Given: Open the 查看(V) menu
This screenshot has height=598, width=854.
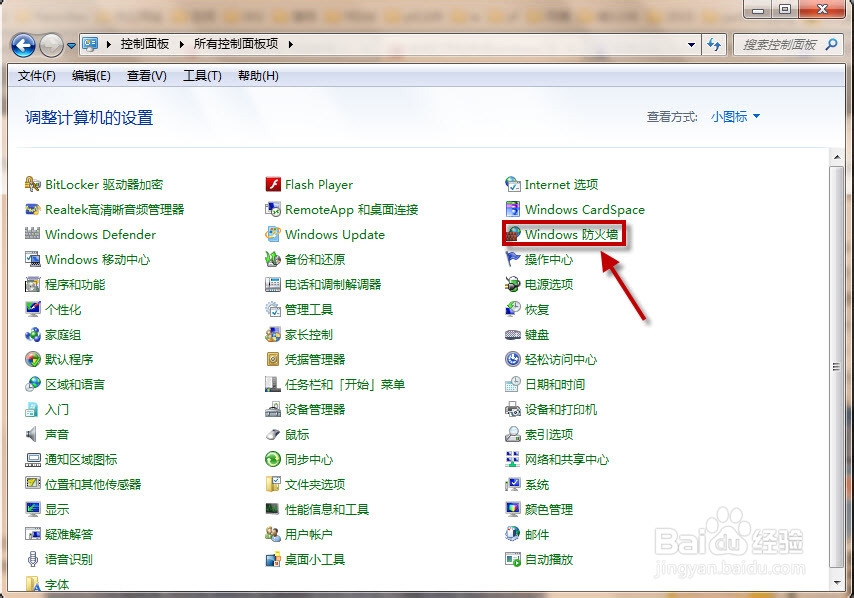Looking at the screenshot, I should coord(147,76).
